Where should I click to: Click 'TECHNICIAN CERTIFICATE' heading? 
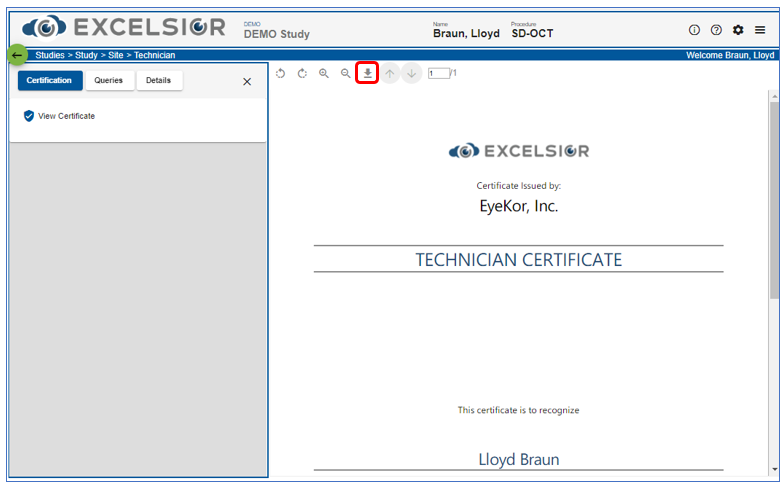click(519, 260)
